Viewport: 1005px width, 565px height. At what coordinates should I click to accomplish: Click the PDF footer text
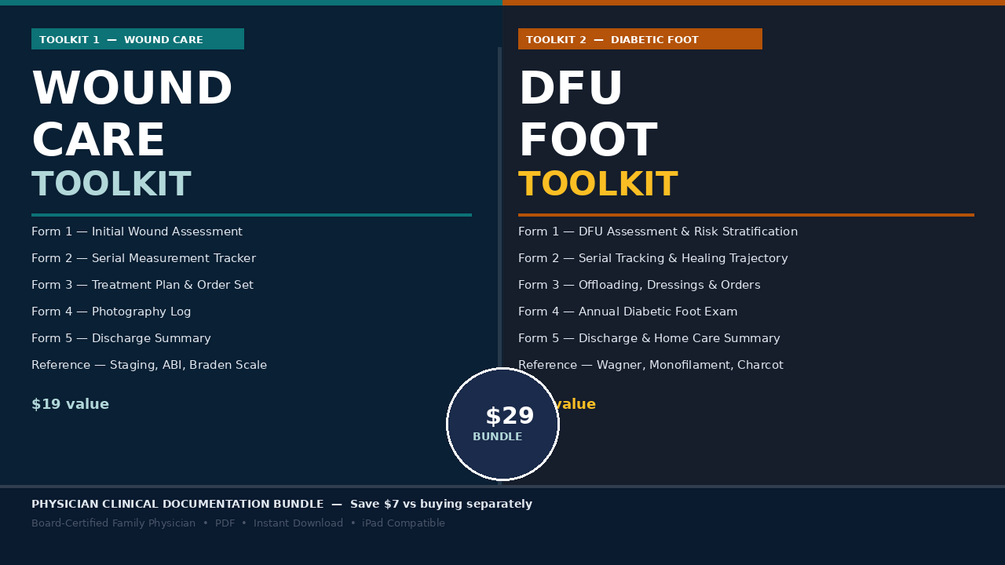[x=224, y=523]
